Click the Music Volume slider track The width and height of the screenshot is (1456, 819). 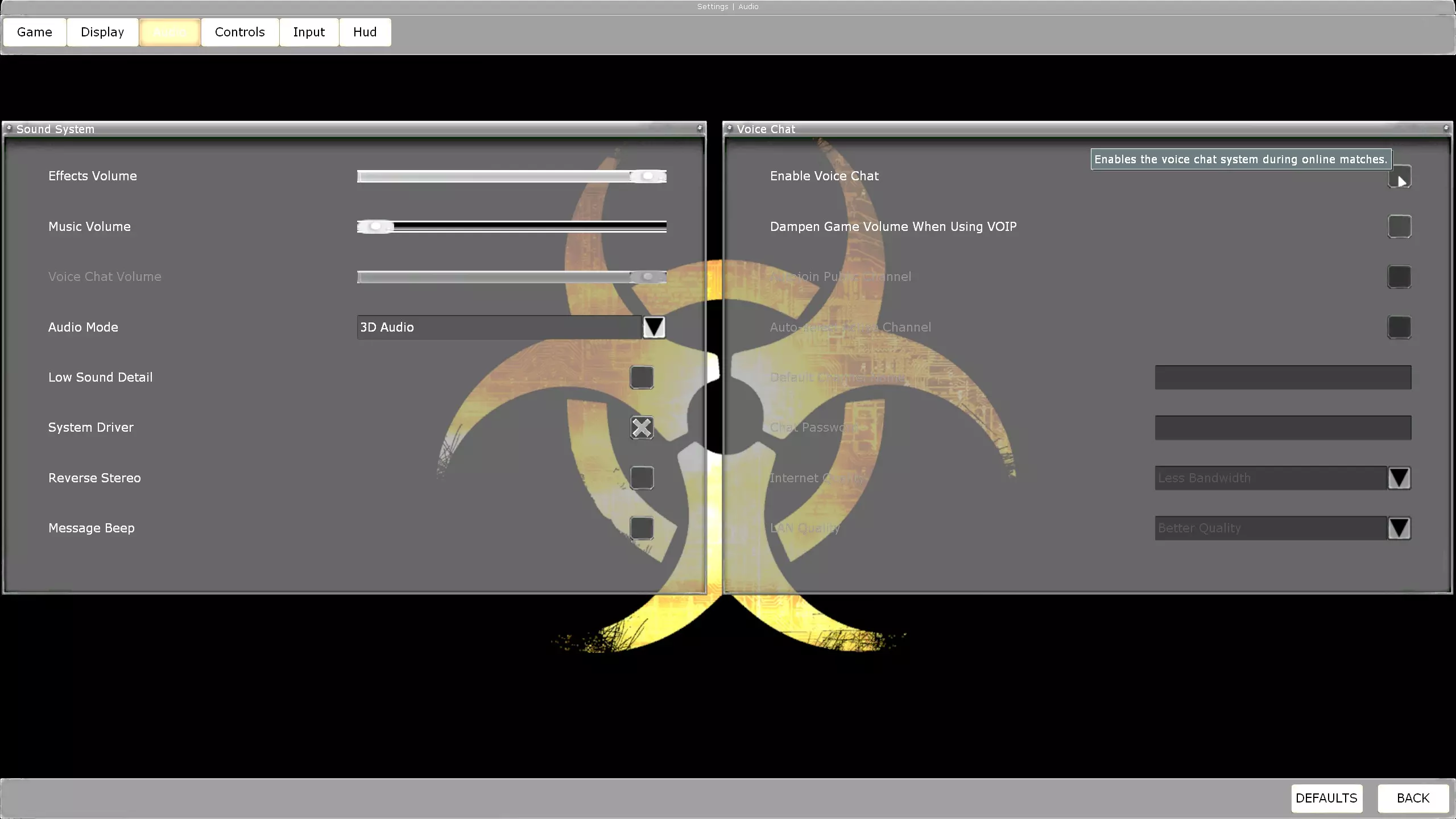[529, 227]
